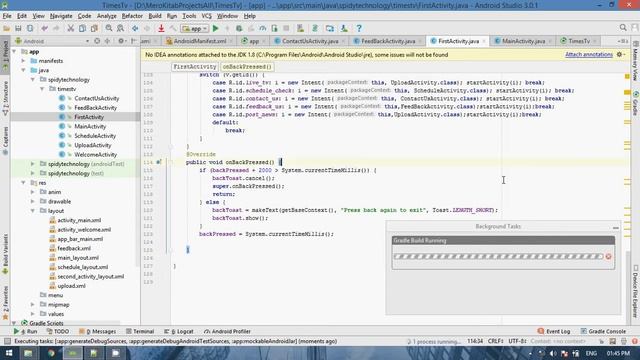Switch to the FeedBackActivity.java tab

388,41
